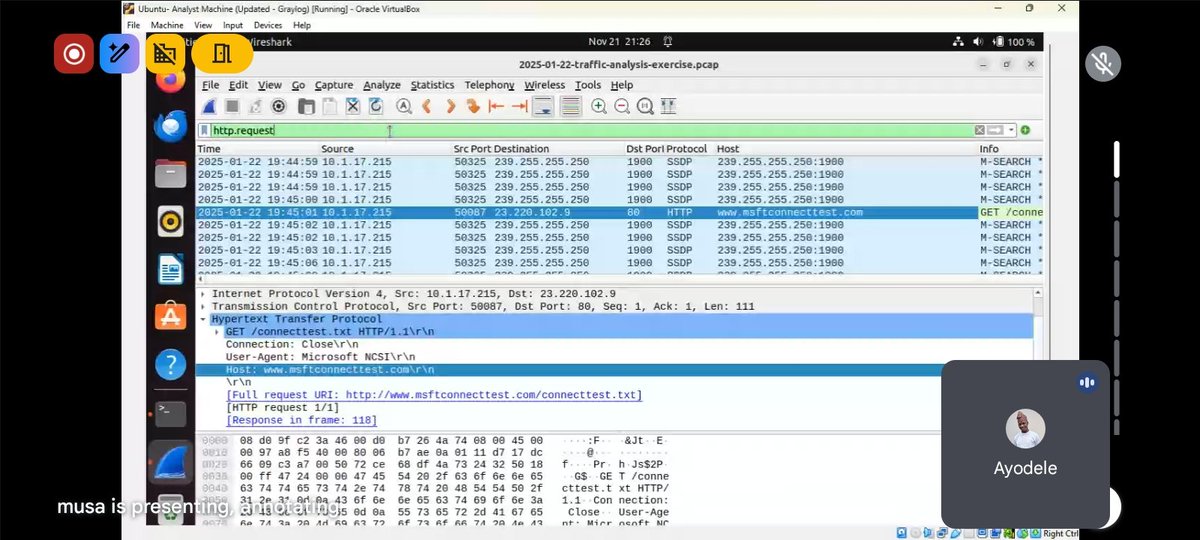Open the Edit menu
This screenshot has width=1200, height=540.
[x=238, y=85]
